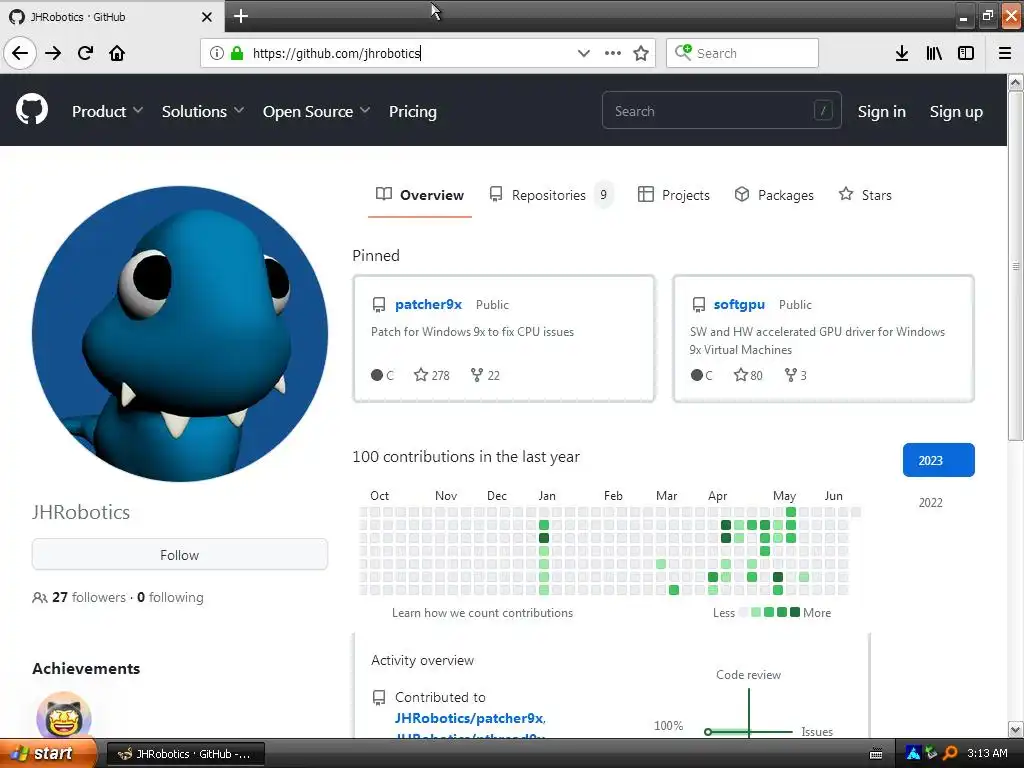This screenshot has width=1024, height=768.
Task: Reload the page with refresh icon
Action: [x=85, y=53]
